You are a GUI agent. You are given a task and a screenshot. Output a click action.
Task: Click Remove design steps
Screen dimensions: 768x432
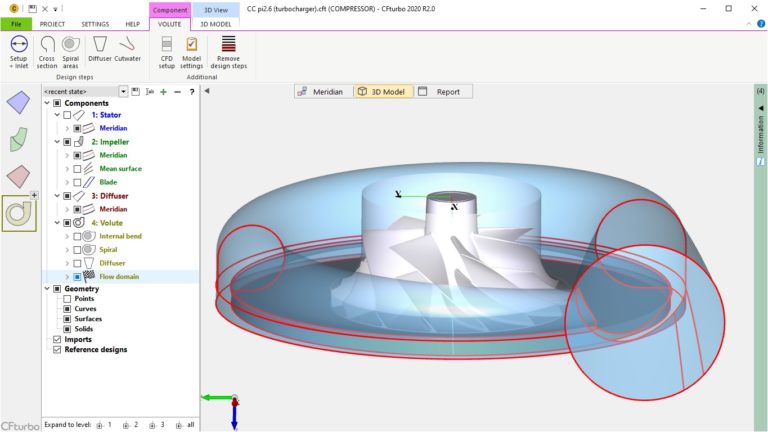coord(229,49)
